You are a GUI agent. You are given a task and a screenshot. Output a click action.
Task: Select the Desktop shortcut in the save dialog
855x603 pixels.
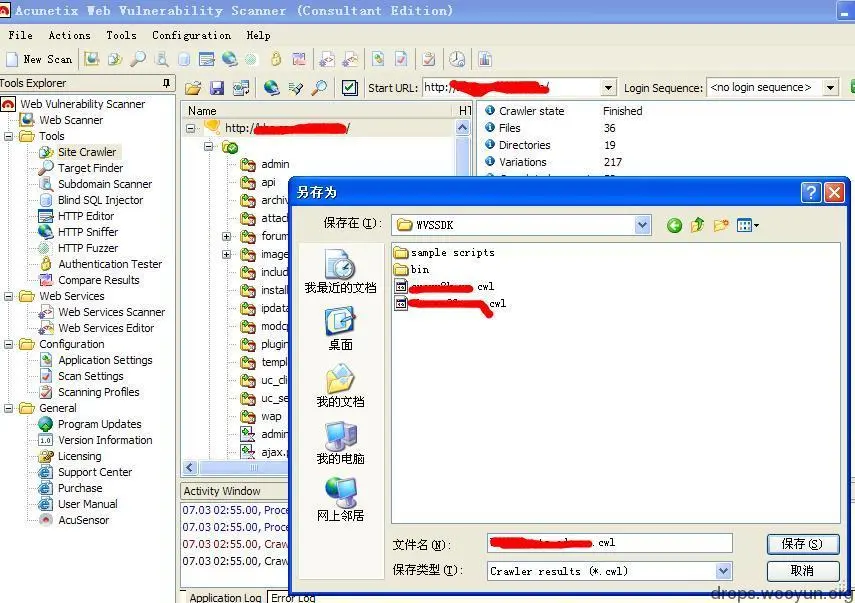tap(341, 323)
